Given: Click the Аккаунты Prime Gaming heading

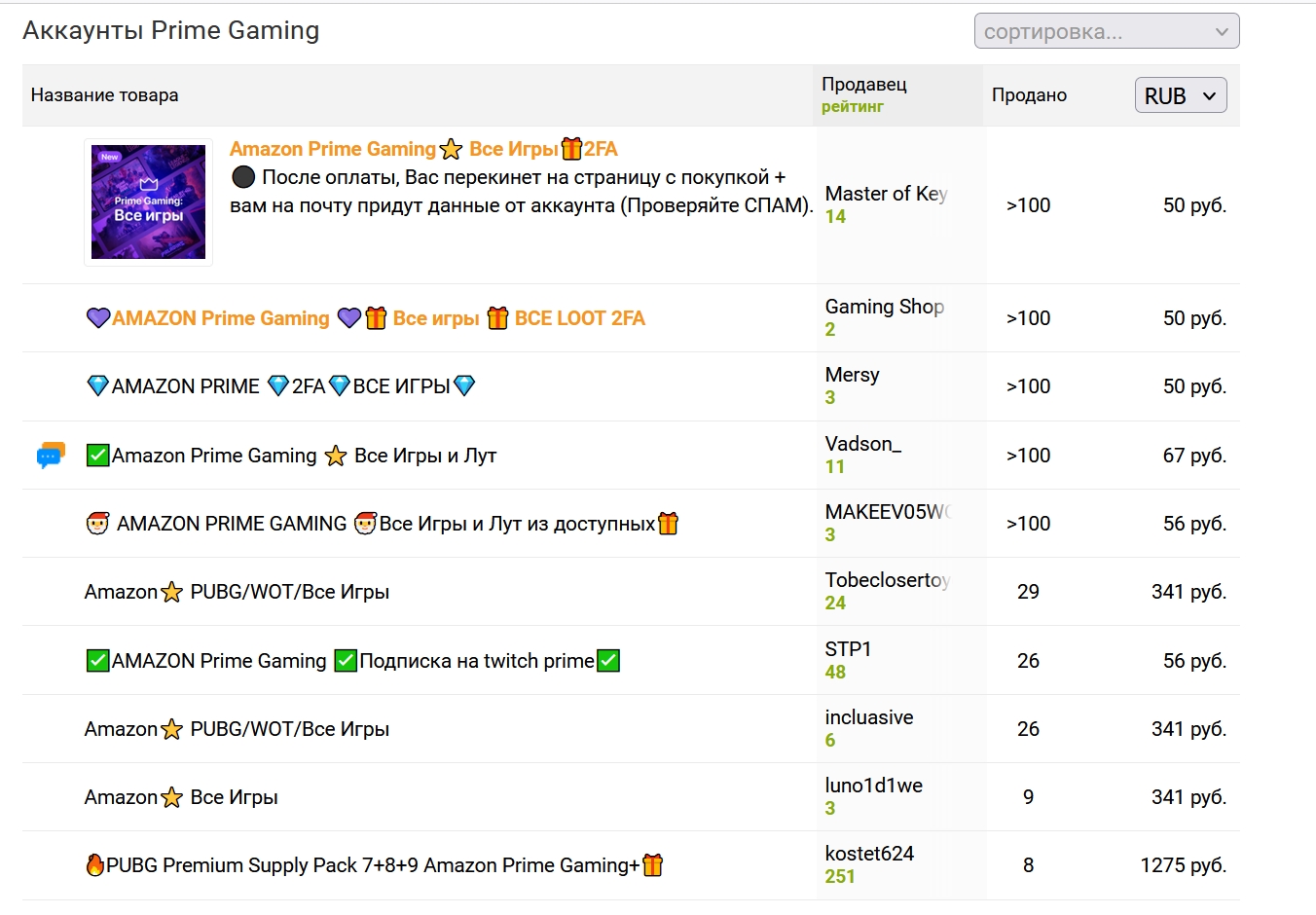Looking at the screenshot, I should 171,31.
